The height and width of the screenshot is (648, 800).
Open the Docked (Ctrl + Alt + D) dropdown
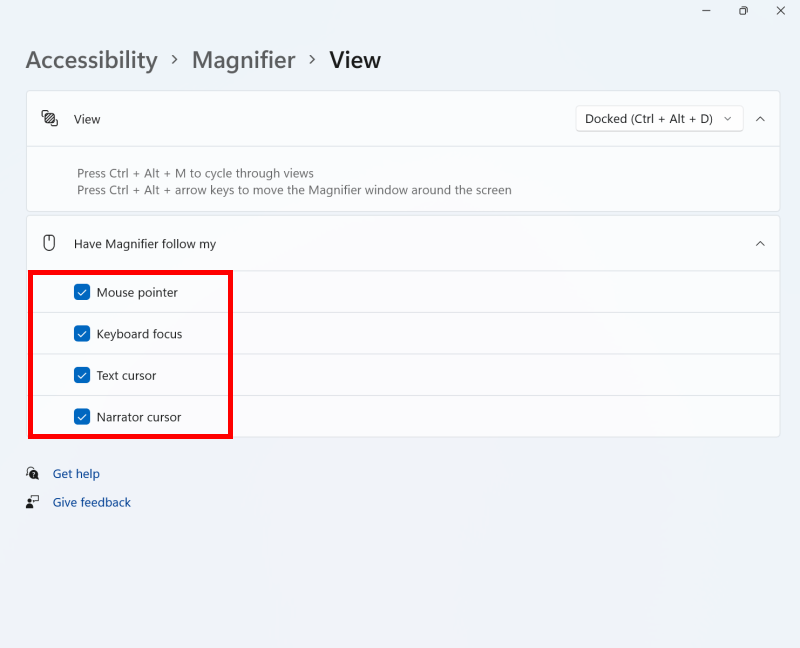coord(659,119)
